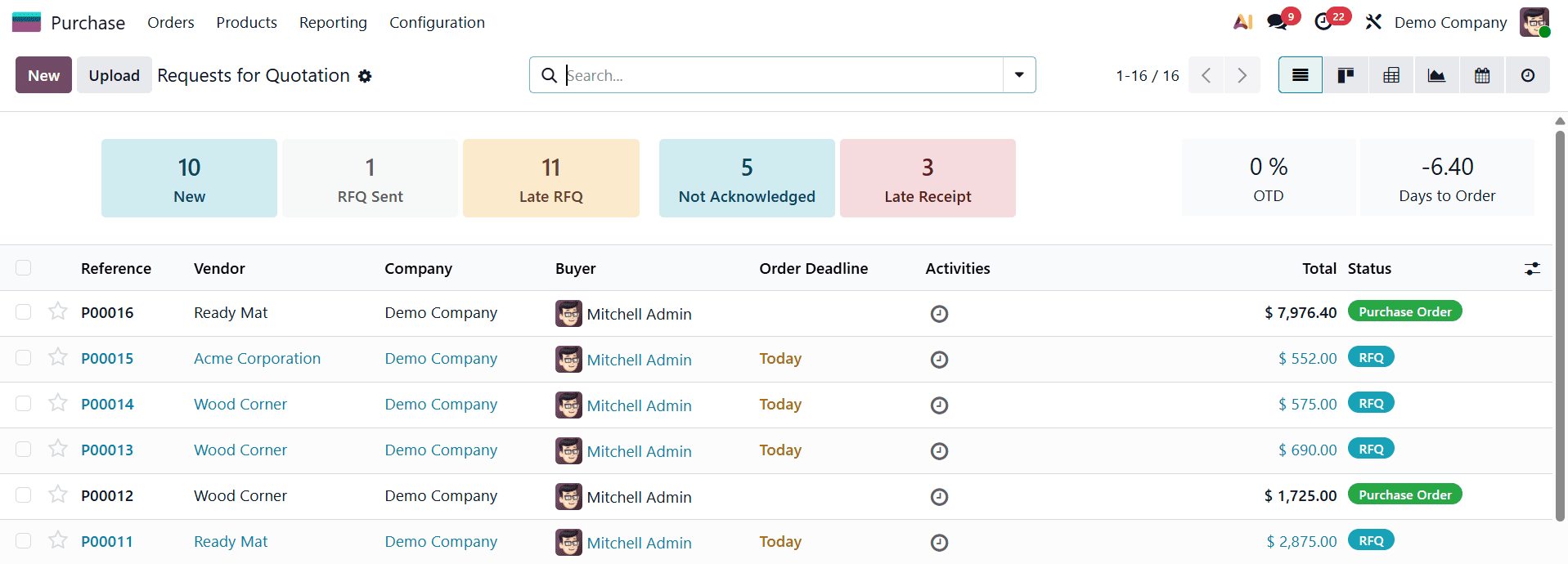Switch to activity view
This screenshot has height=564, width=1568.
pyautogui.click(x=1528, y=75)
